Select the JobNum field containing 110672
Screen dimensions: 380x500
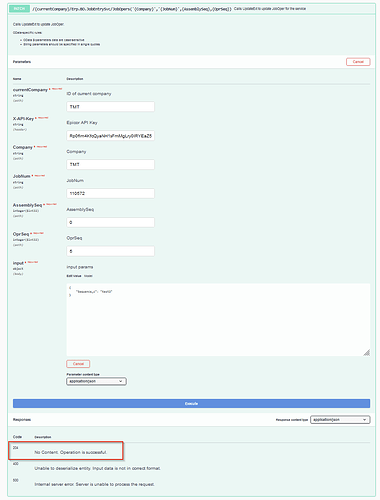click(x=110, y=193)
